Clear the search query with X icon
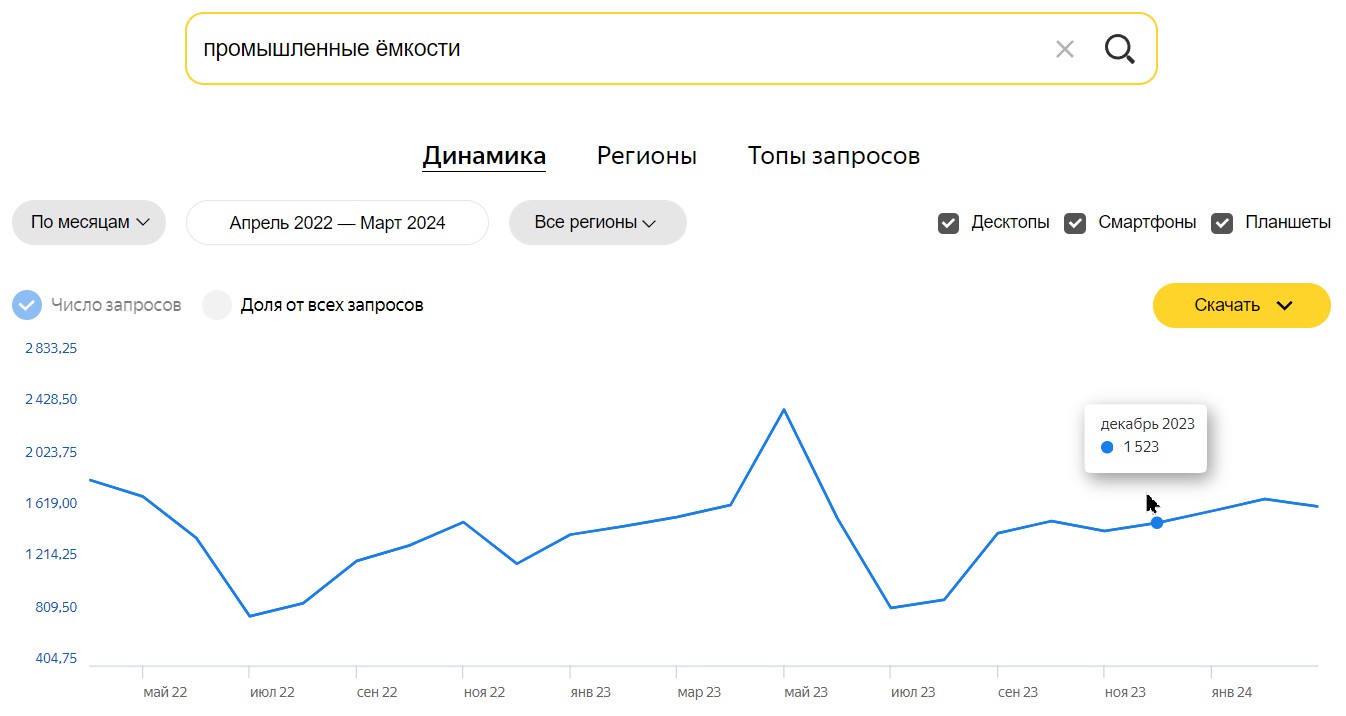 pyautogui.click(x=1065, y=49)
